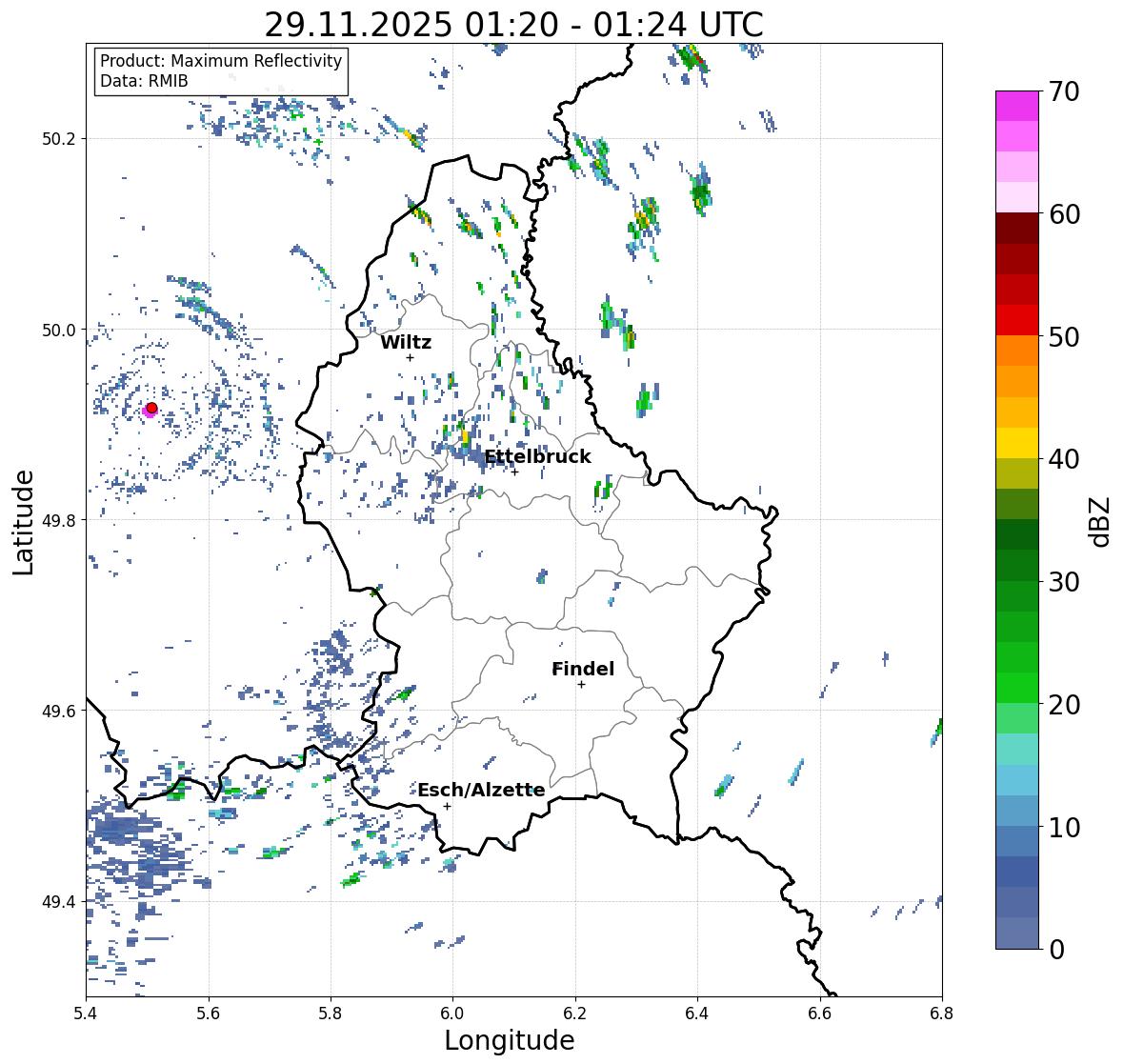Click the 5.8 longitude tick label

click(x=331, y=1013)
